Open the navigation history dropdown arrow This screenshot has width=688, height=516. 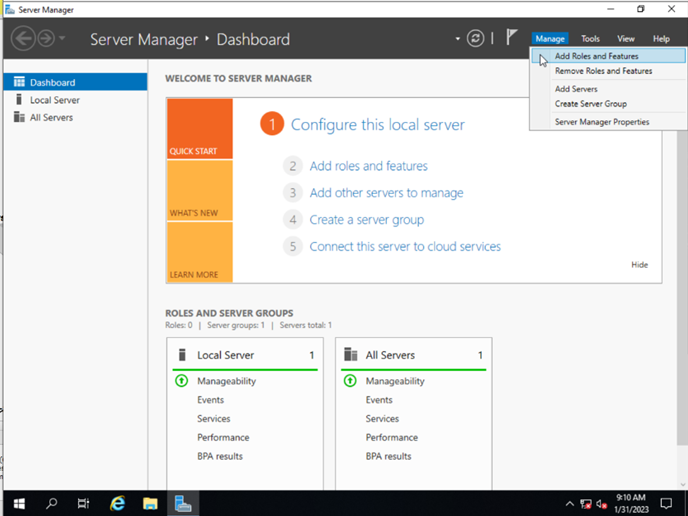coord(62,39)
